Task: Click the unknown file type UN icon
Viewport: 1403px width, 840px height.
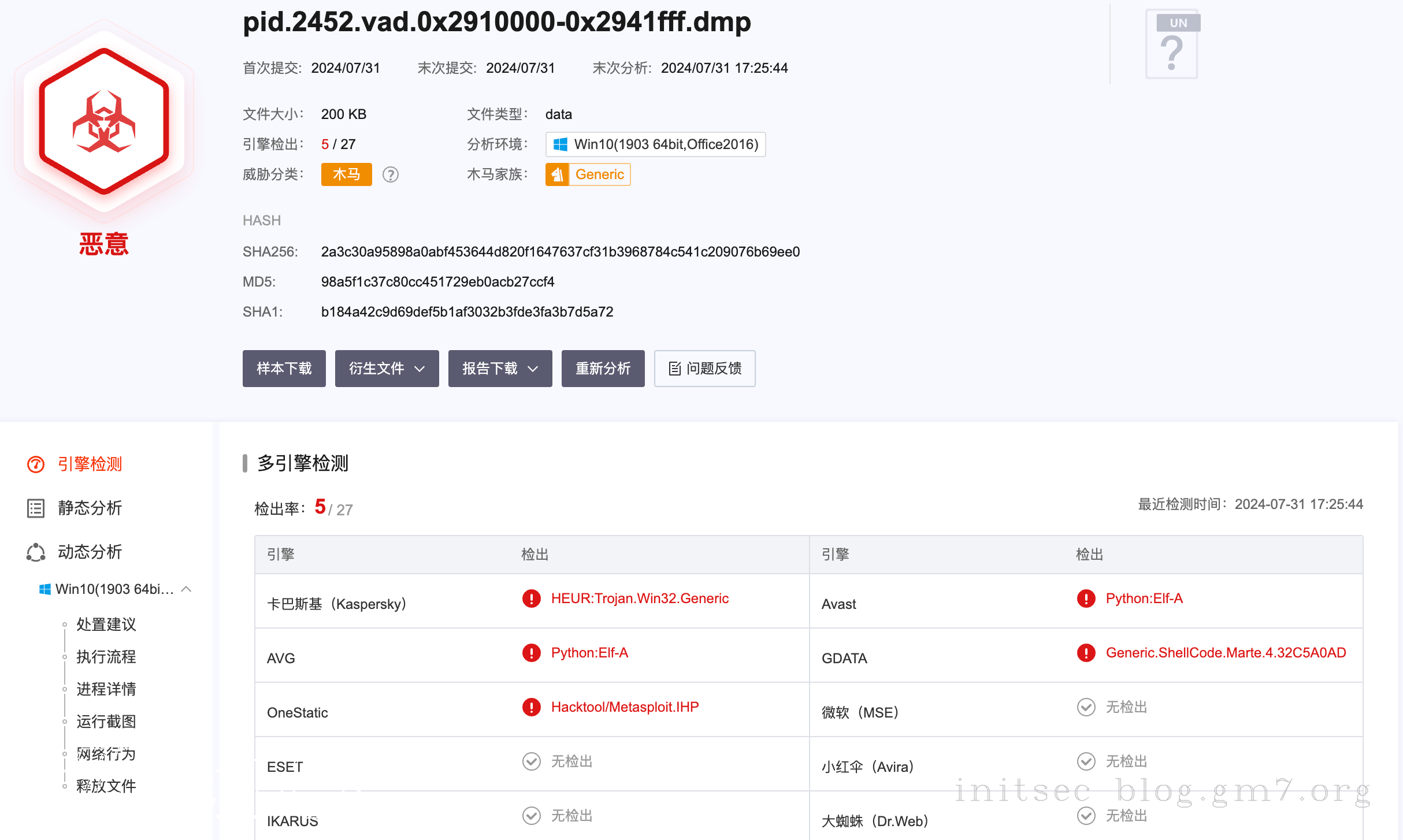Action: tap(1172, 45)
